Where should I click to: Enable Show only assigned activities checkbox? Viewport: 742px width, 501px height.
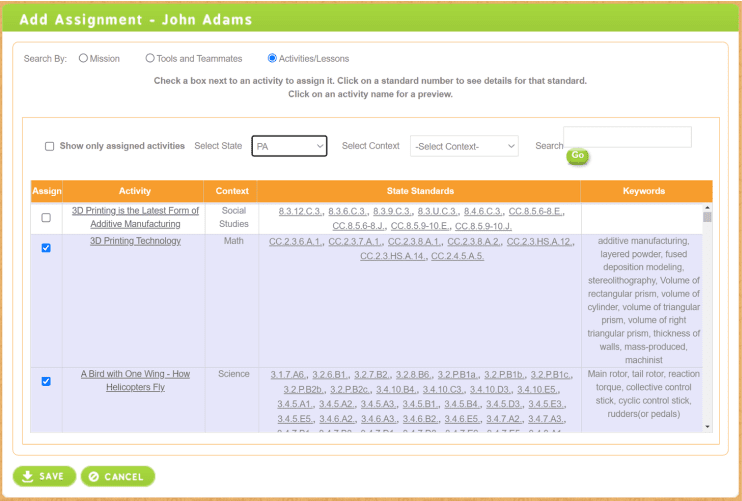point(49,146)
